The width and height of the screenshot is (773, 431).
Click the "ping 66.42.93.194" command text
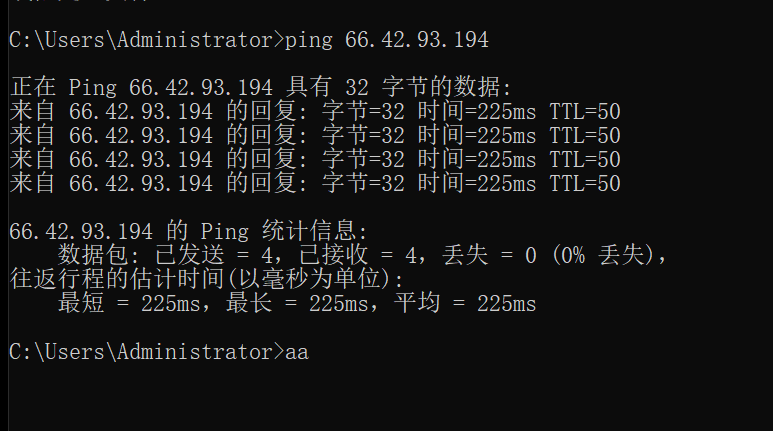(x=386, y=40)
